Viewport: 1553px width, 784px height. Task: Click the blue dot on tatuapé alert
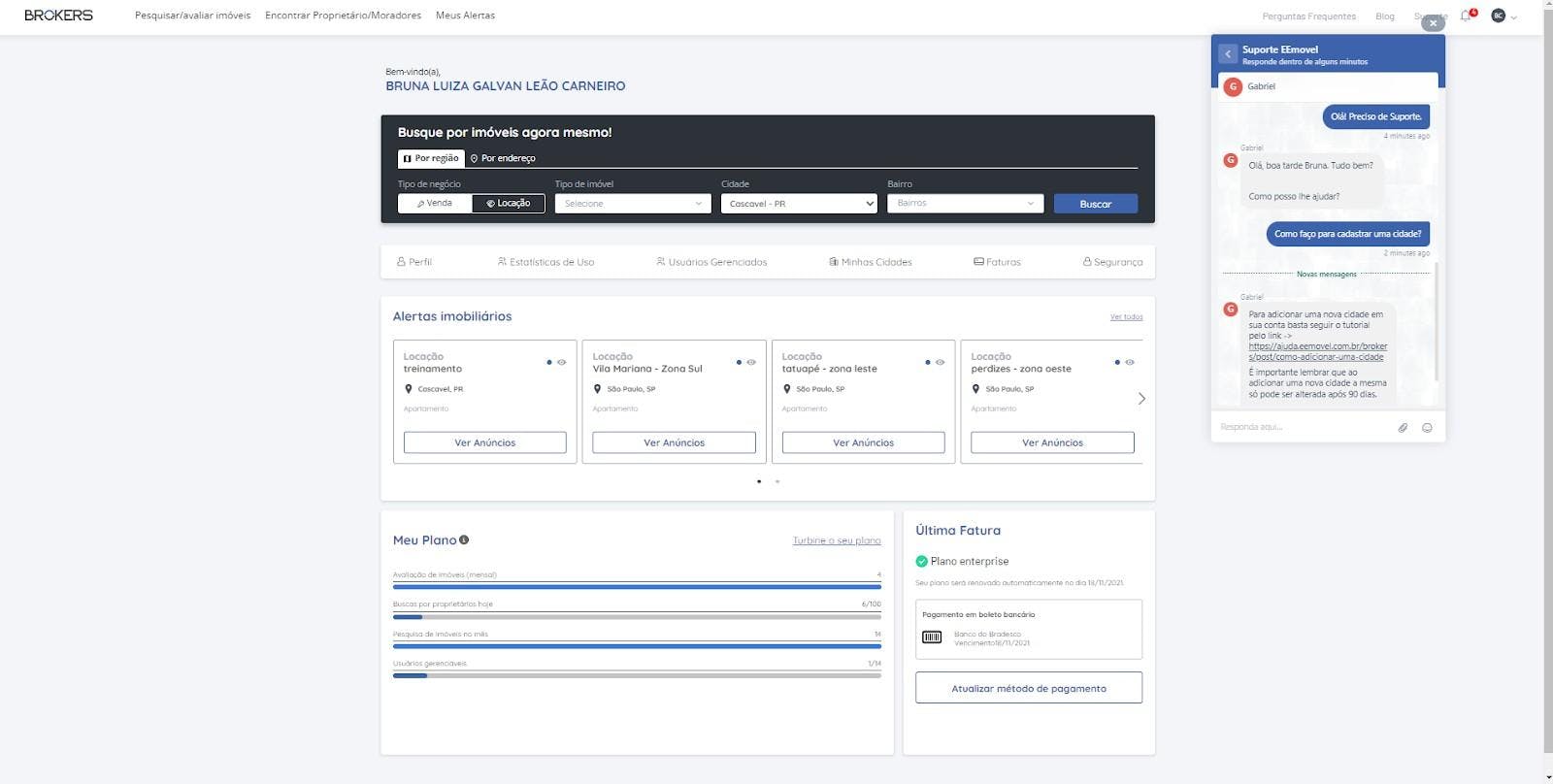[928, 362]
